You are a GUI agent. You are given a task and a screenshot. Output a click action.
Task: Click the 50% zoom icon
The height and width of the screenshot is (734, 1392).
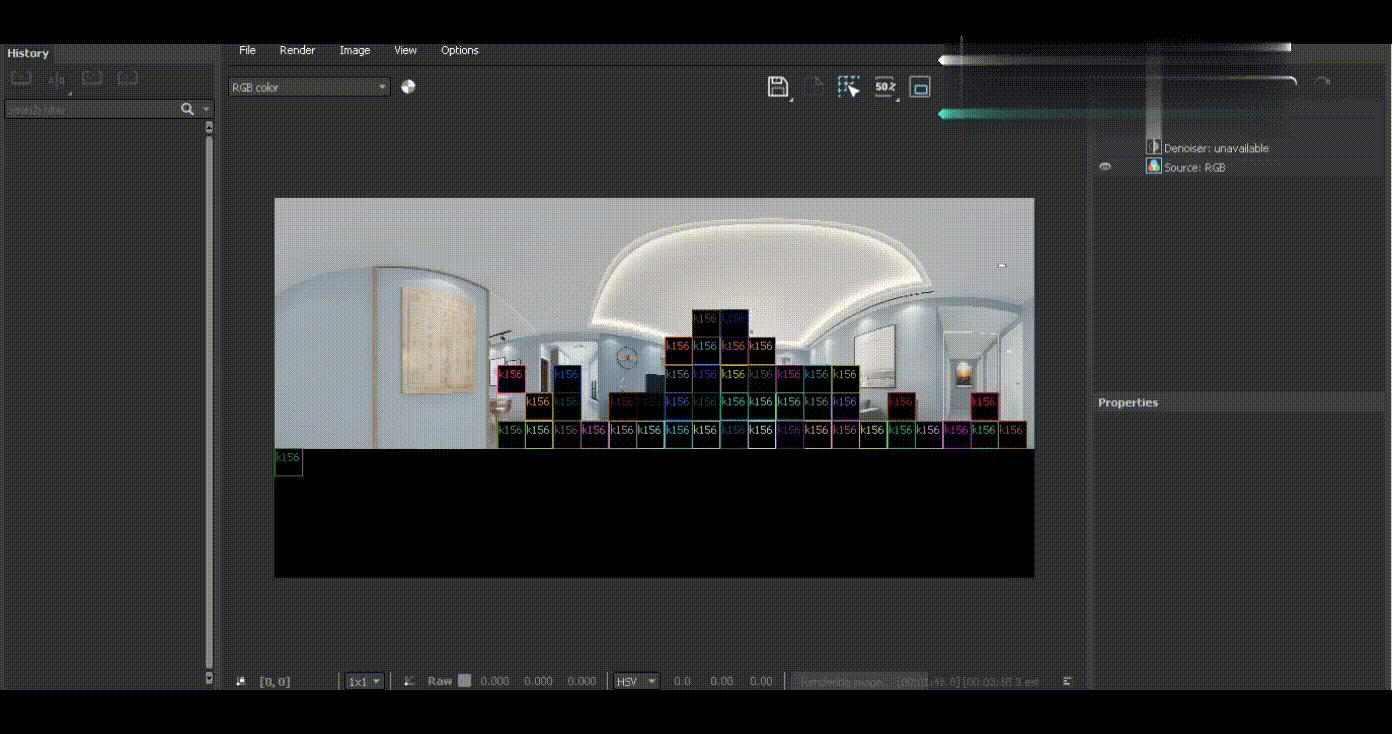pyautogui.click(x=885, y=87)
